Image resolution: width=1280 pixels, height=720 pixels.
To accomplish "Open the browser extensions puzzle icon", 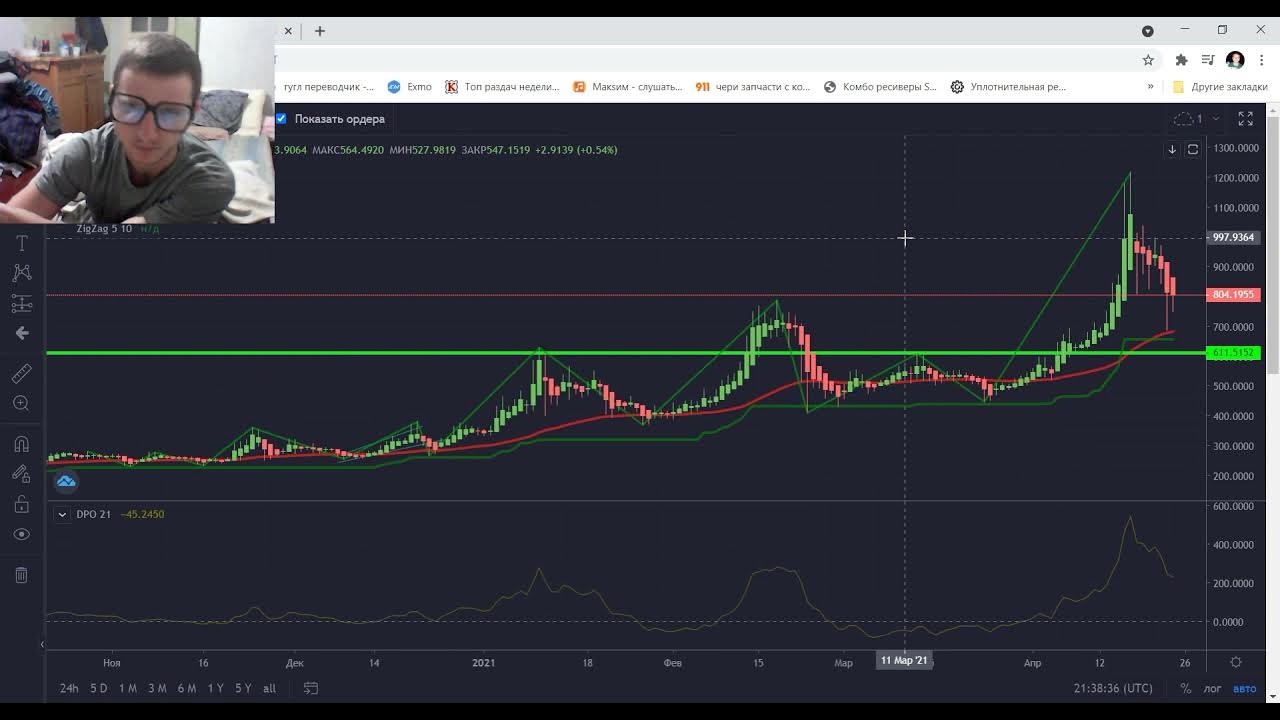I will (1181, 60).
